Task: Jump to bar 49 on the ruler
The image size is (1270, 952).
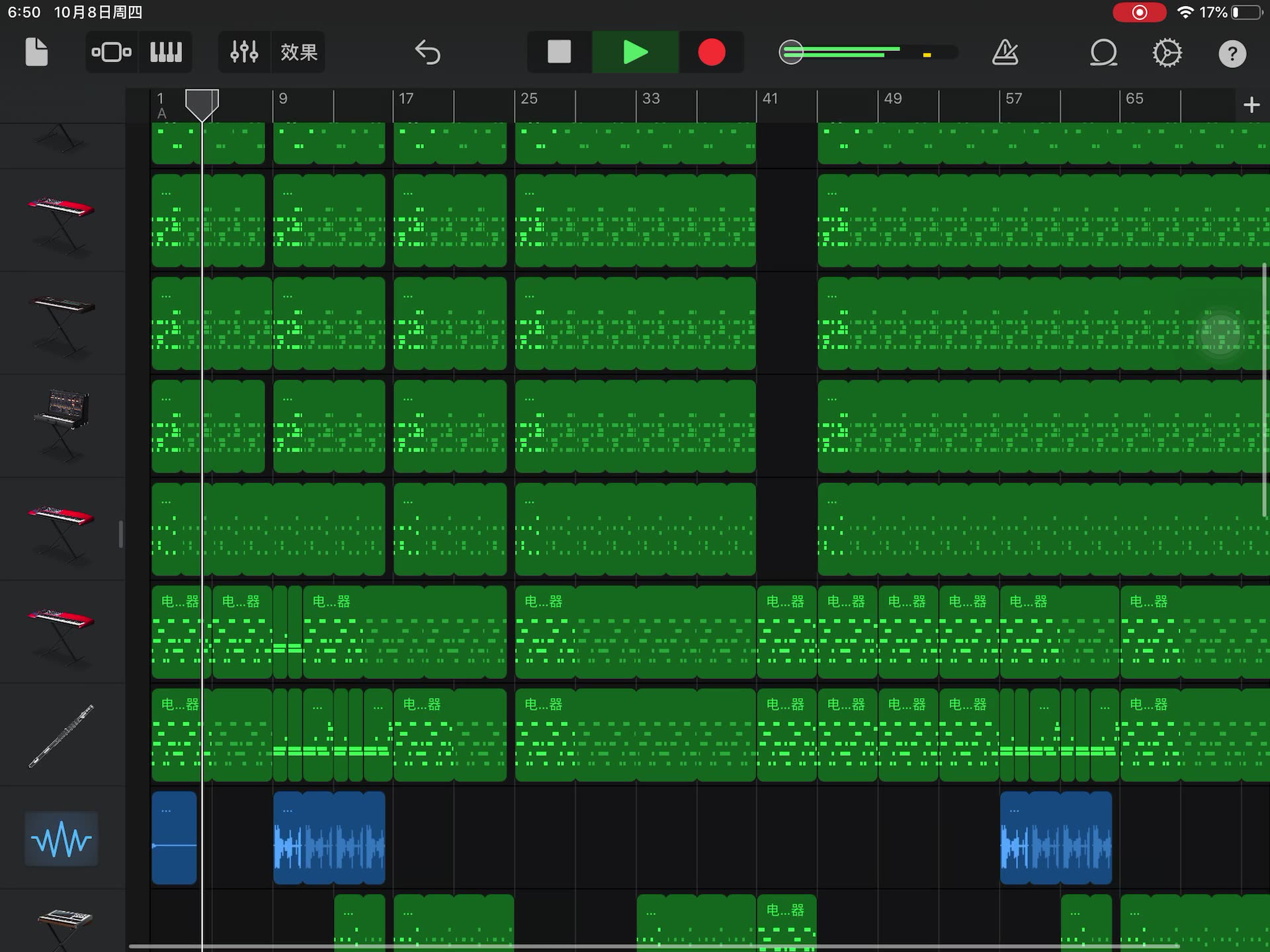Action: pos(892,99)
